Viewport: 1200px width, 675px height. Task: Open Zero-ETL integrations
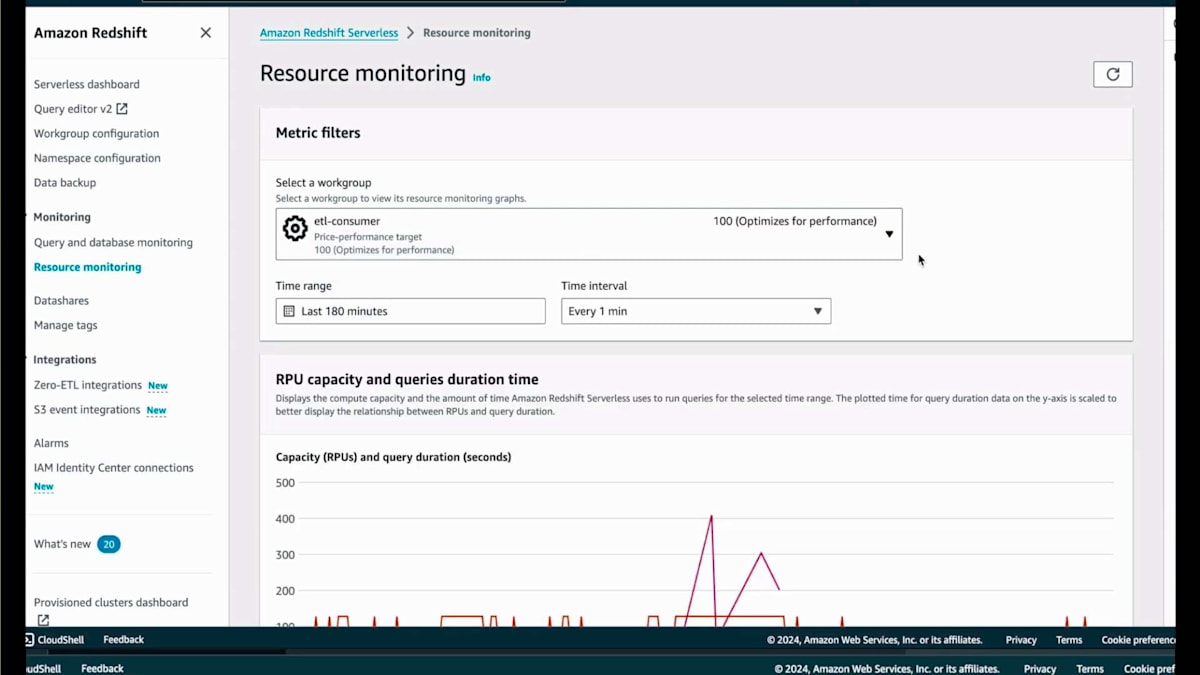point(88,385)
